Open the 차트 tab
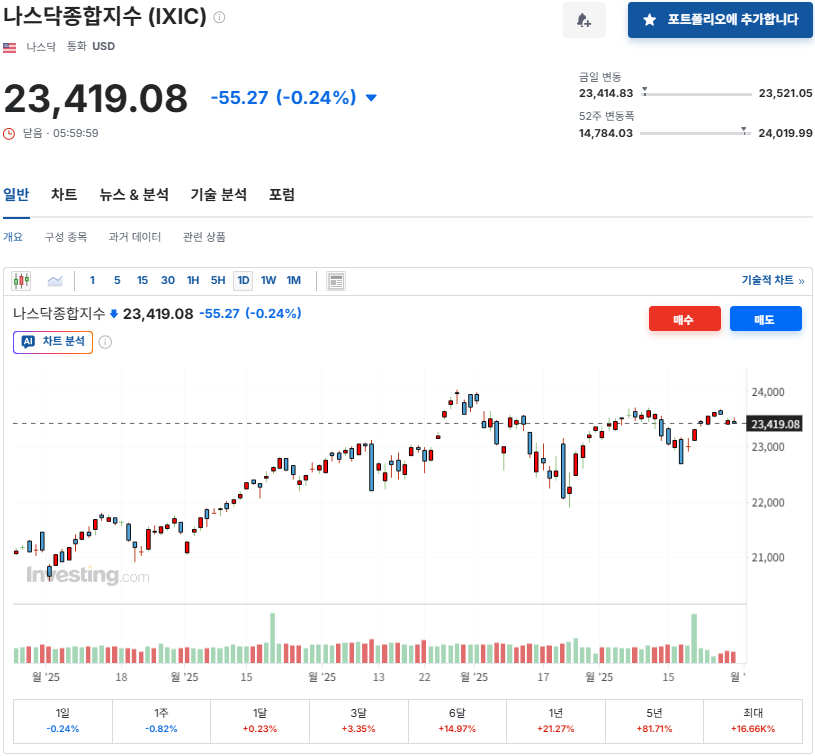The width and height of the screenshot is (815, 756). [64, 195]
